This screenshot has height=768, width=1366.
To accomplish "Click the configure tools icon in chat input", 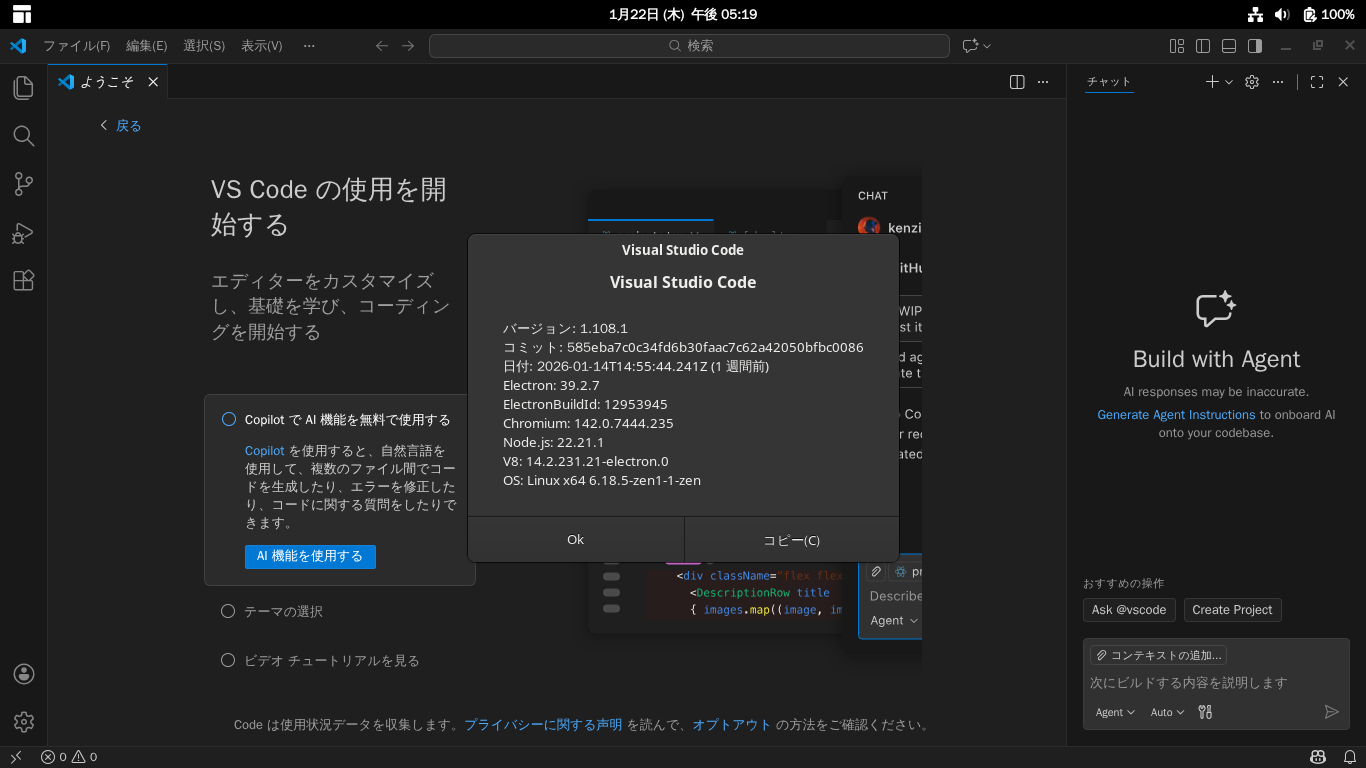I will coord(1205,712).
